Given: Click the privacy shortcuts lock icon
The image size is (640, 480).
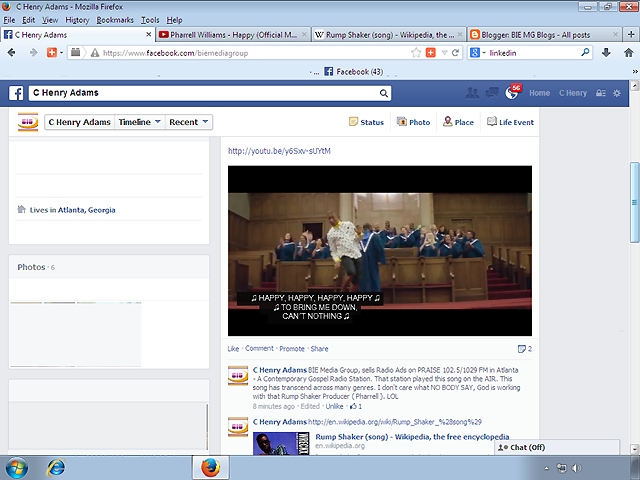Looking at the screenshot, I should point(601,93).
